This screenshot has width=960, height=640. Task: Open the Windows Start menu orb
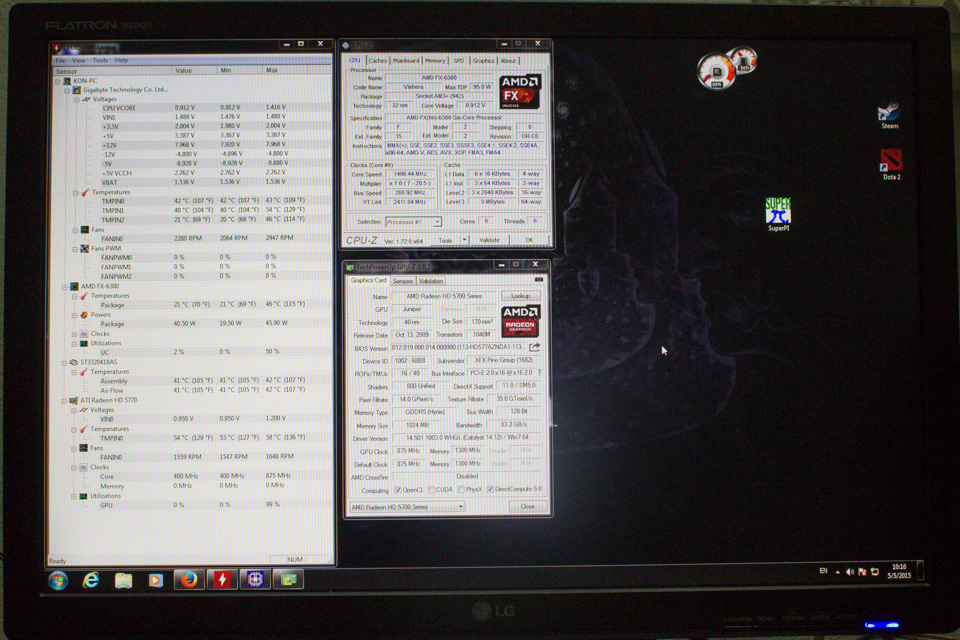[x=58, y=579]
